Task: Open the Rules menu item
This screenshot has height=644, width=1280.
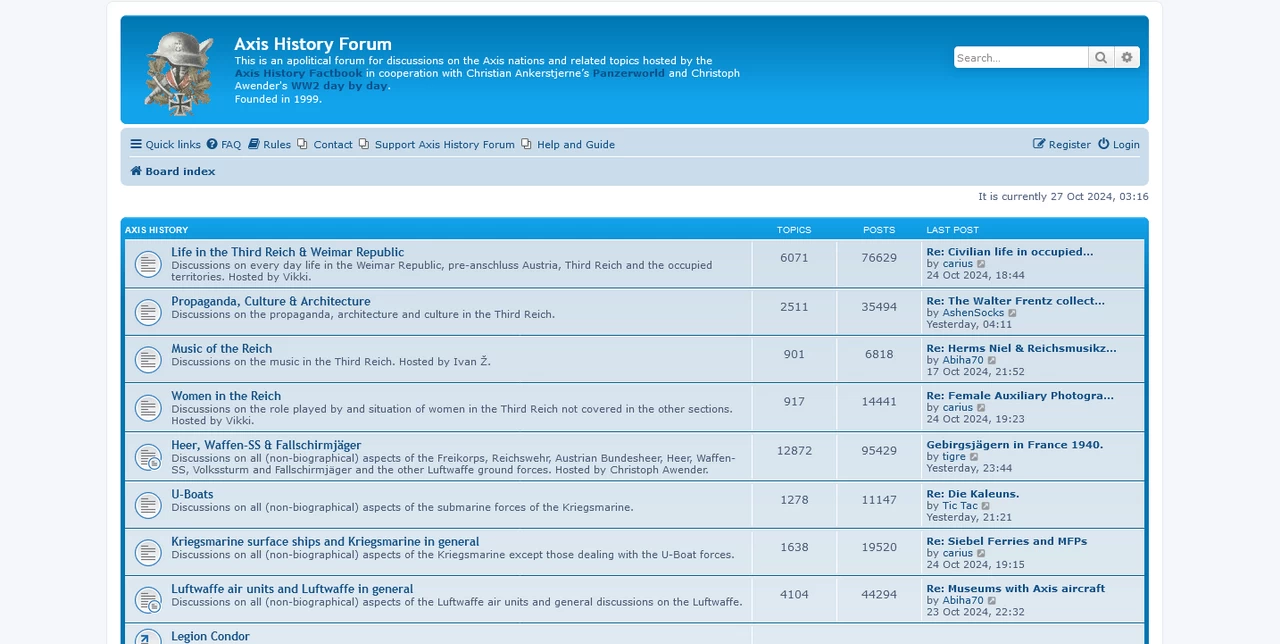Action: pos(270,145)
